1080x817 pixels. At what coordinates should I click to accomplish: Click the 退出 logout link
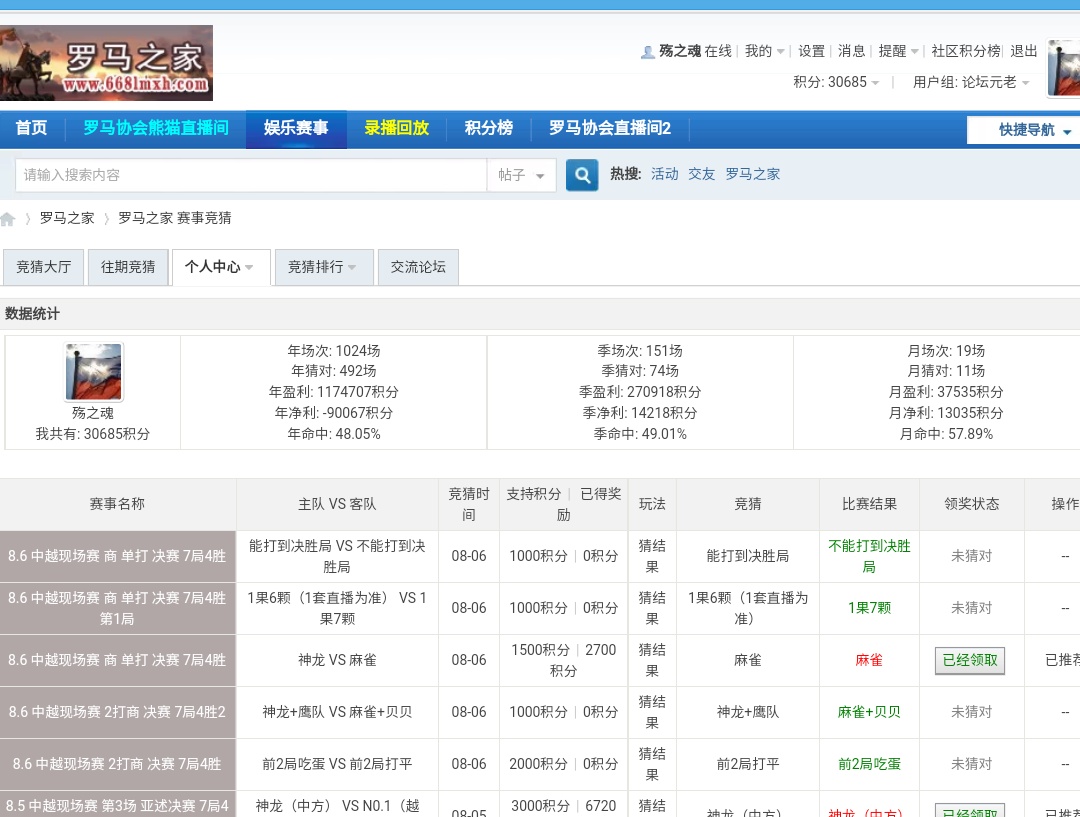click(1023, 51)
